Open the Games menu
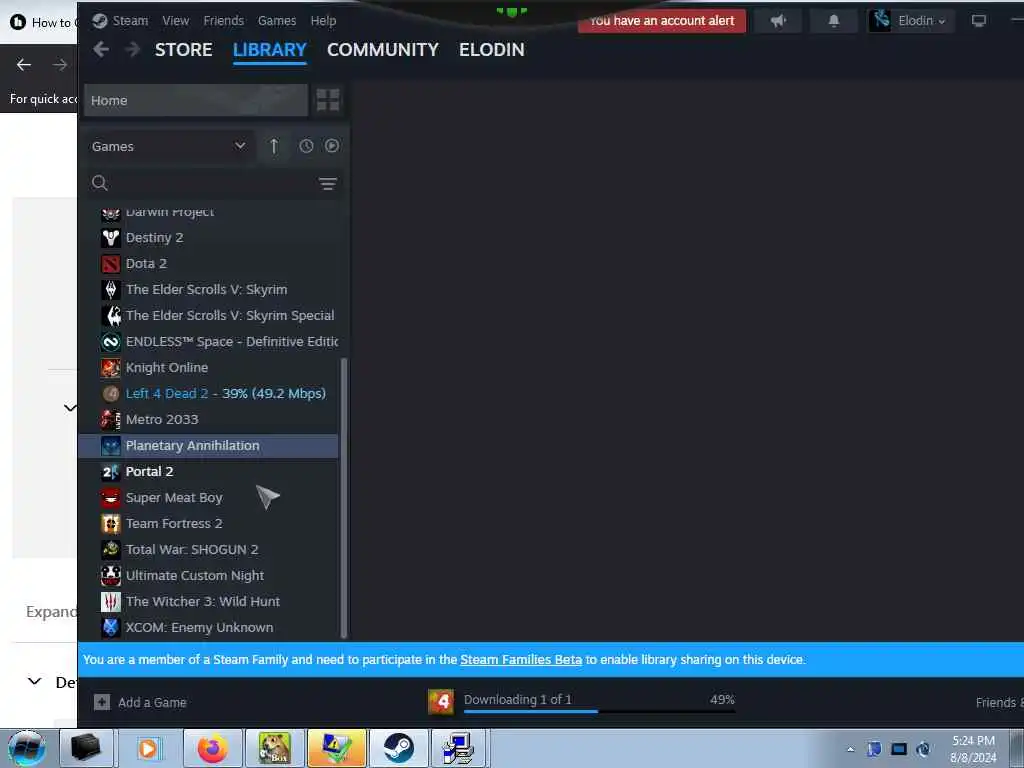The width and height of the screenshot is (1024, 768). [277, 21]
